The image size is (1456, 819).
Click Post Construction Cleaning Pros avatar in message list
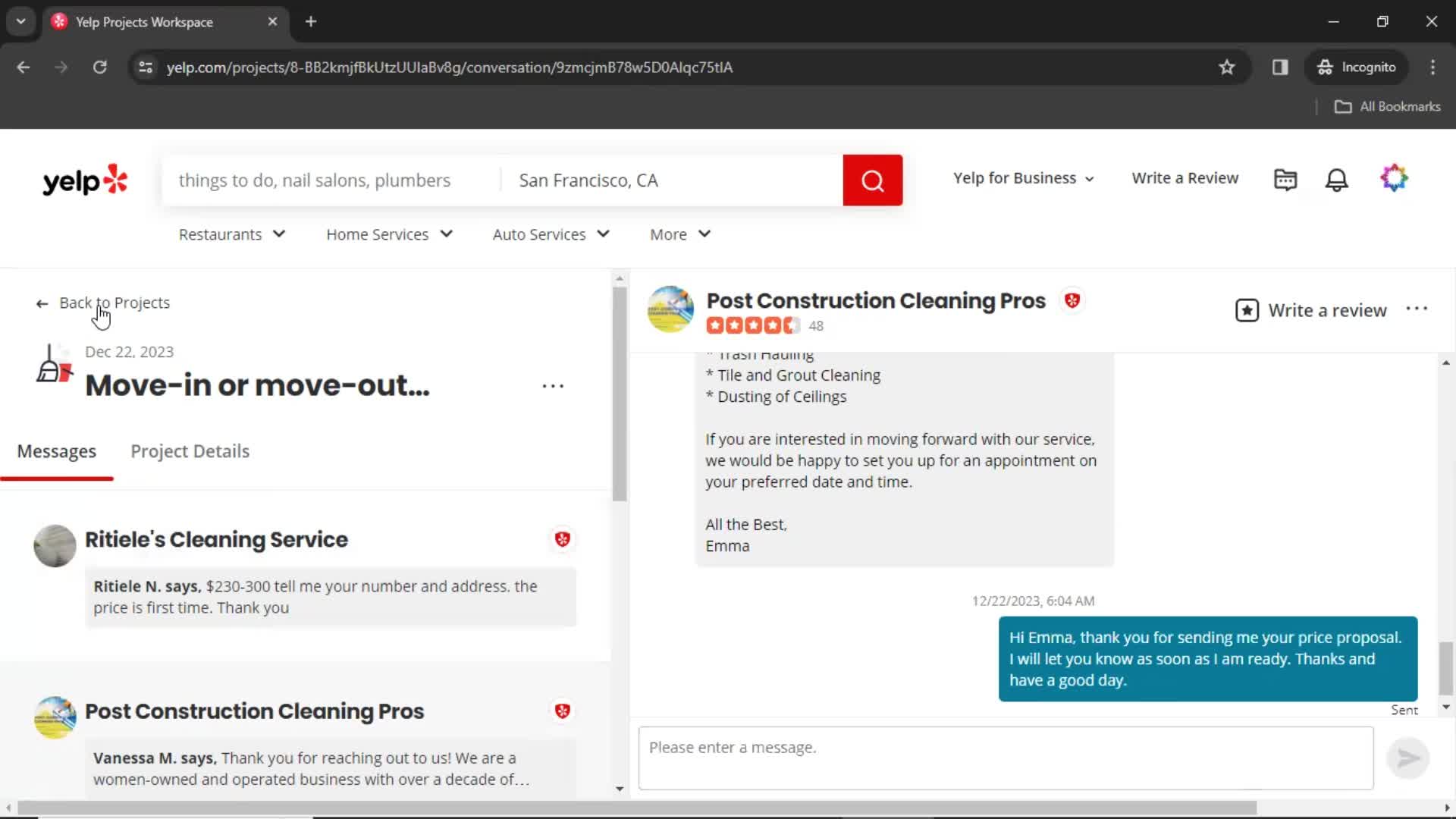[55, 718]
